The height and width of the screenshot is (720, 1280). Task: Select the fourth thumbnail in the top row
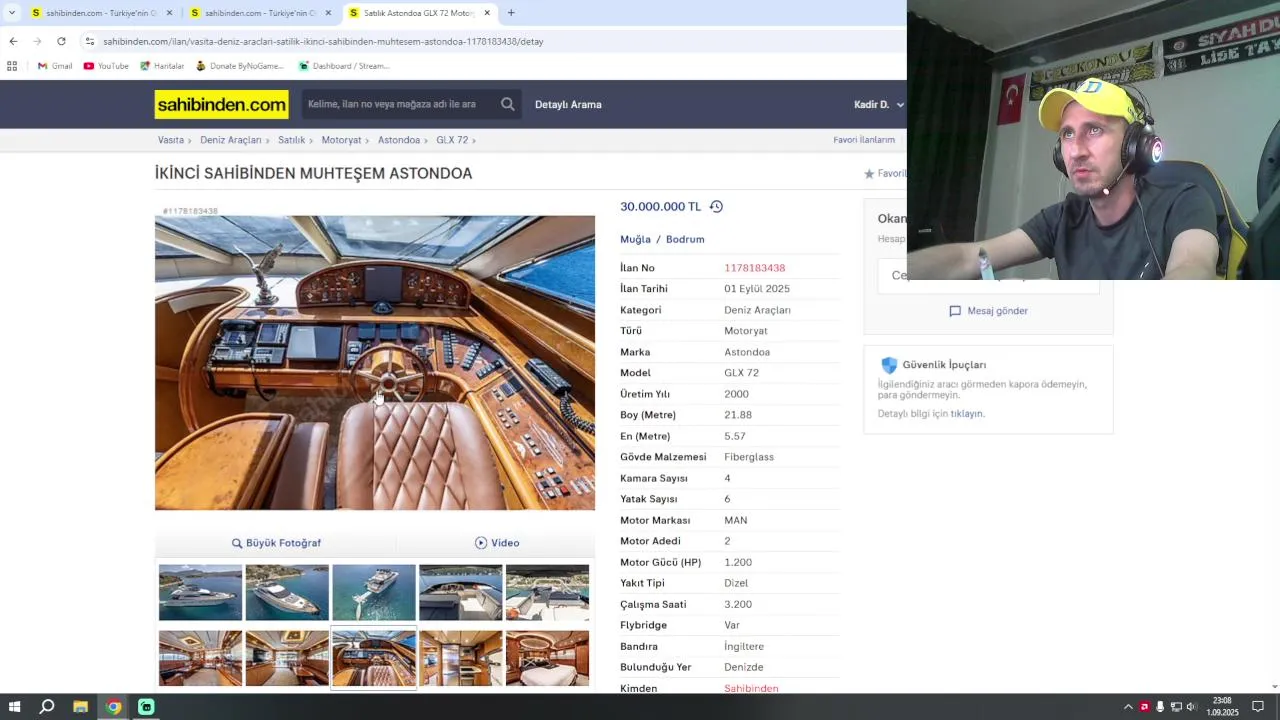pyautogui.click(x=461, y=593)
